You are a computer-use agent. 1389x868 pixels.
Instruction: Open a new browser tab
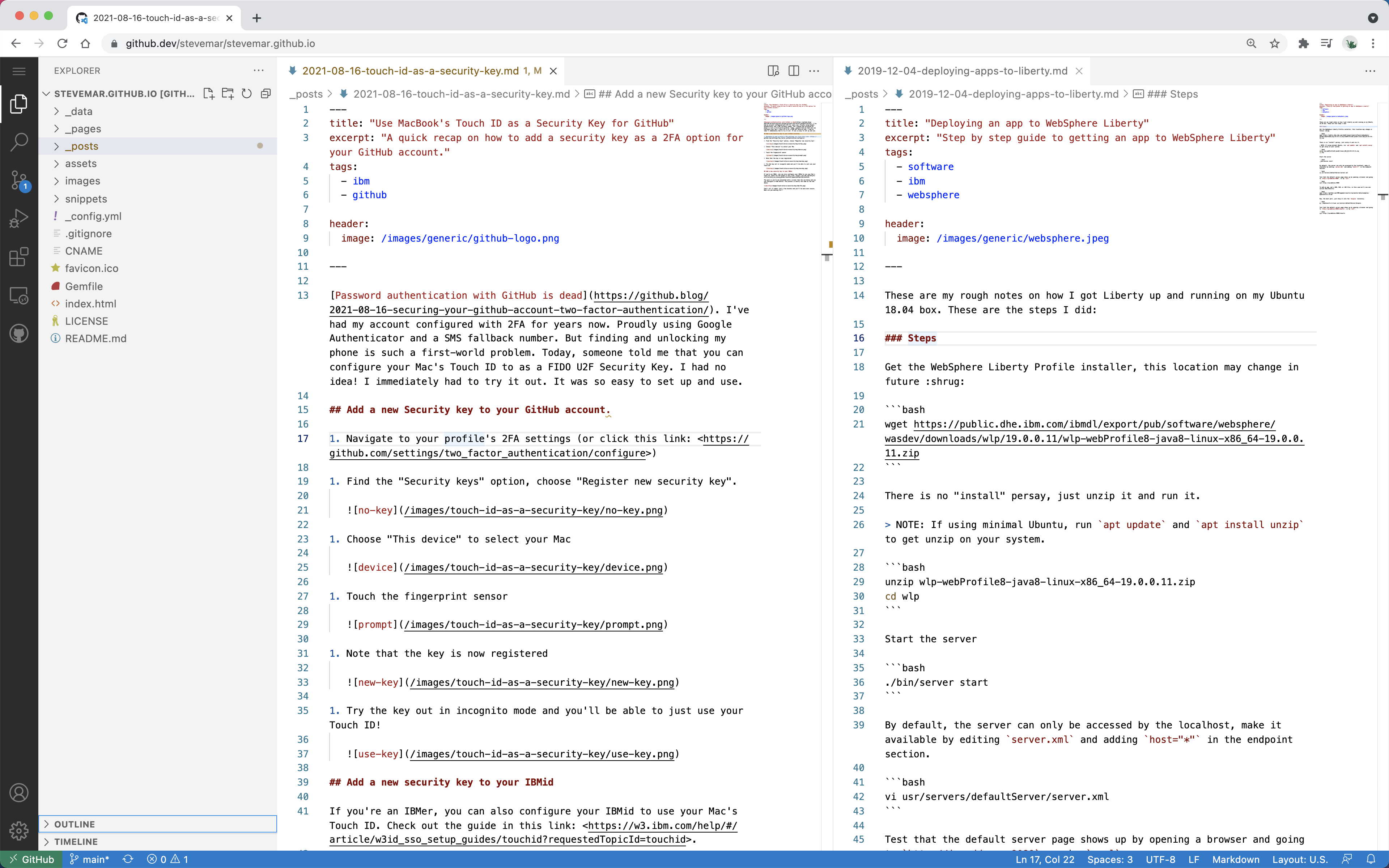256,18
